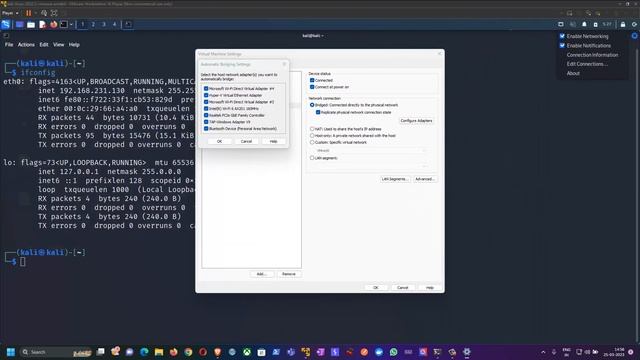Launch the text editor from Kali panel
Screen dimensions: 640x360
tap(42, 24)
